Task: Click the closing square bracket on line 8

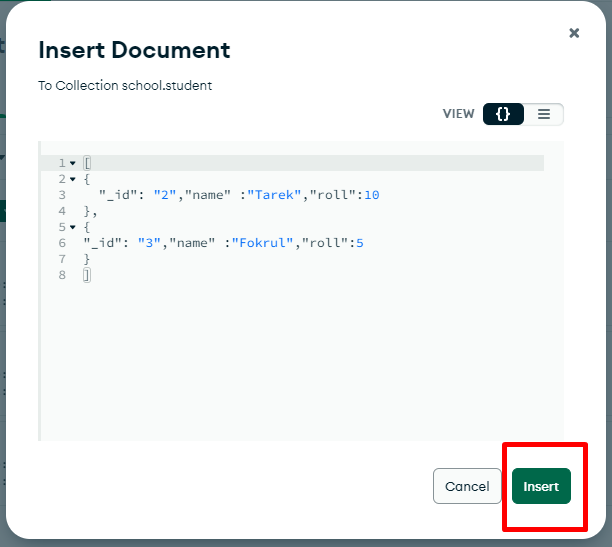Action: [x=87, y=275]
